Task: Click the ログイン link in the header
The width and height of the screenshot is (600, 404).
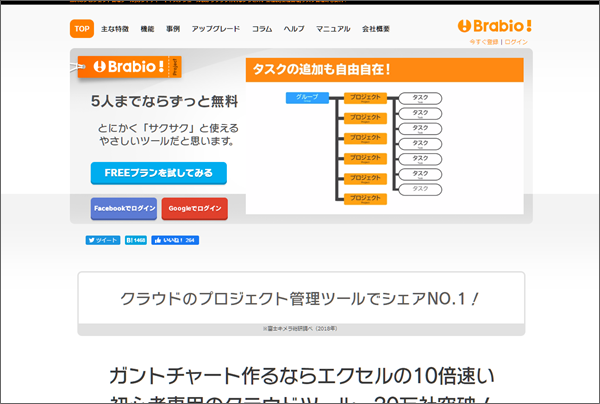Action: [517, 43]
